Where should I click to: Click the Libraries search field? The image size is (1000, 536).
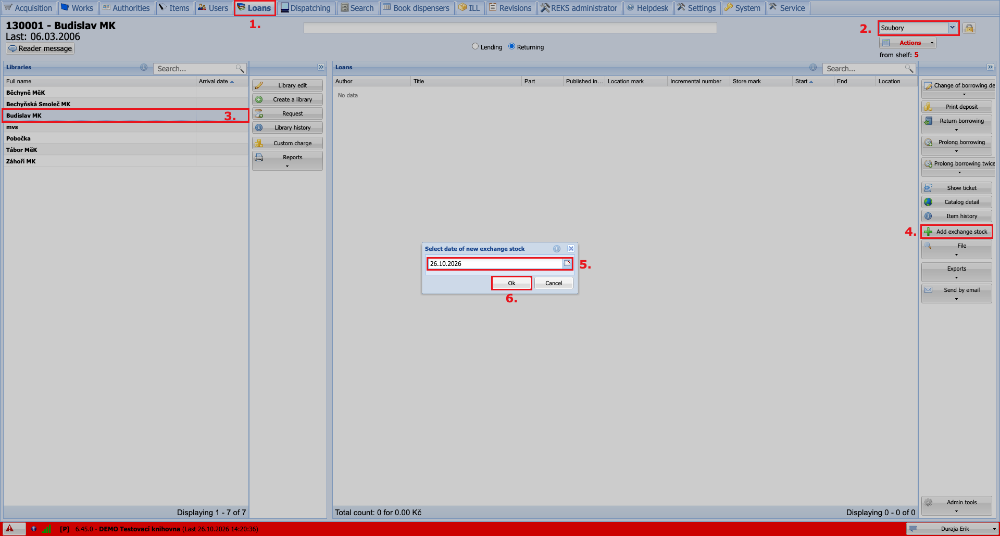coord(195,68)
